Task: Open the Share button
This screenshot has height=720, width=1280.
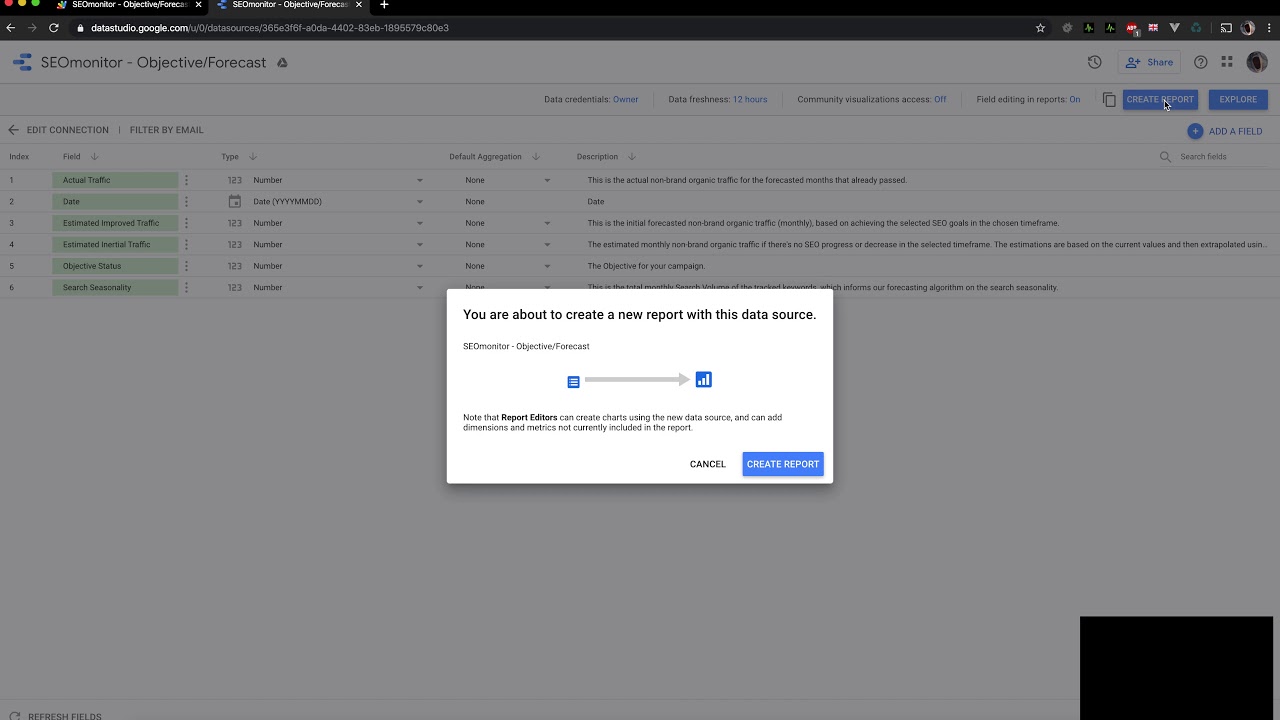Action: (1149, 62)
